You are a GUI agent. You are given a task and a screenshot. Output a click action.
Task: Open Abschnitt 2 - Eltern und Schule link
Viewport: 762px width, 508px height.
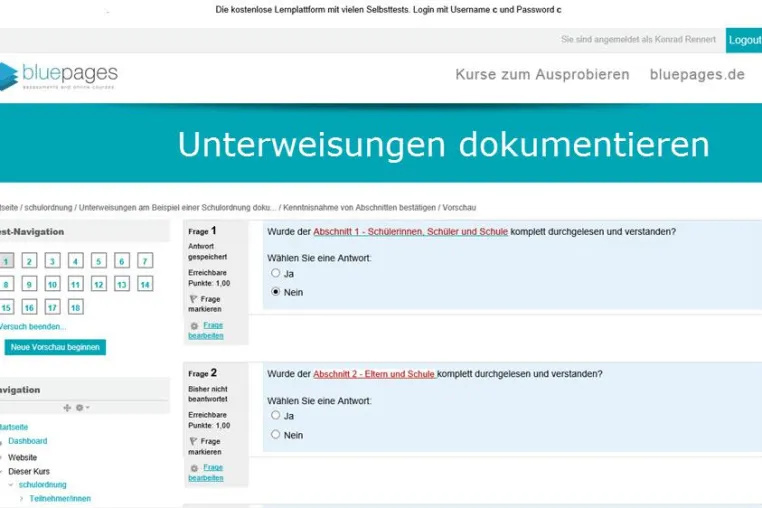pos(374,374)
